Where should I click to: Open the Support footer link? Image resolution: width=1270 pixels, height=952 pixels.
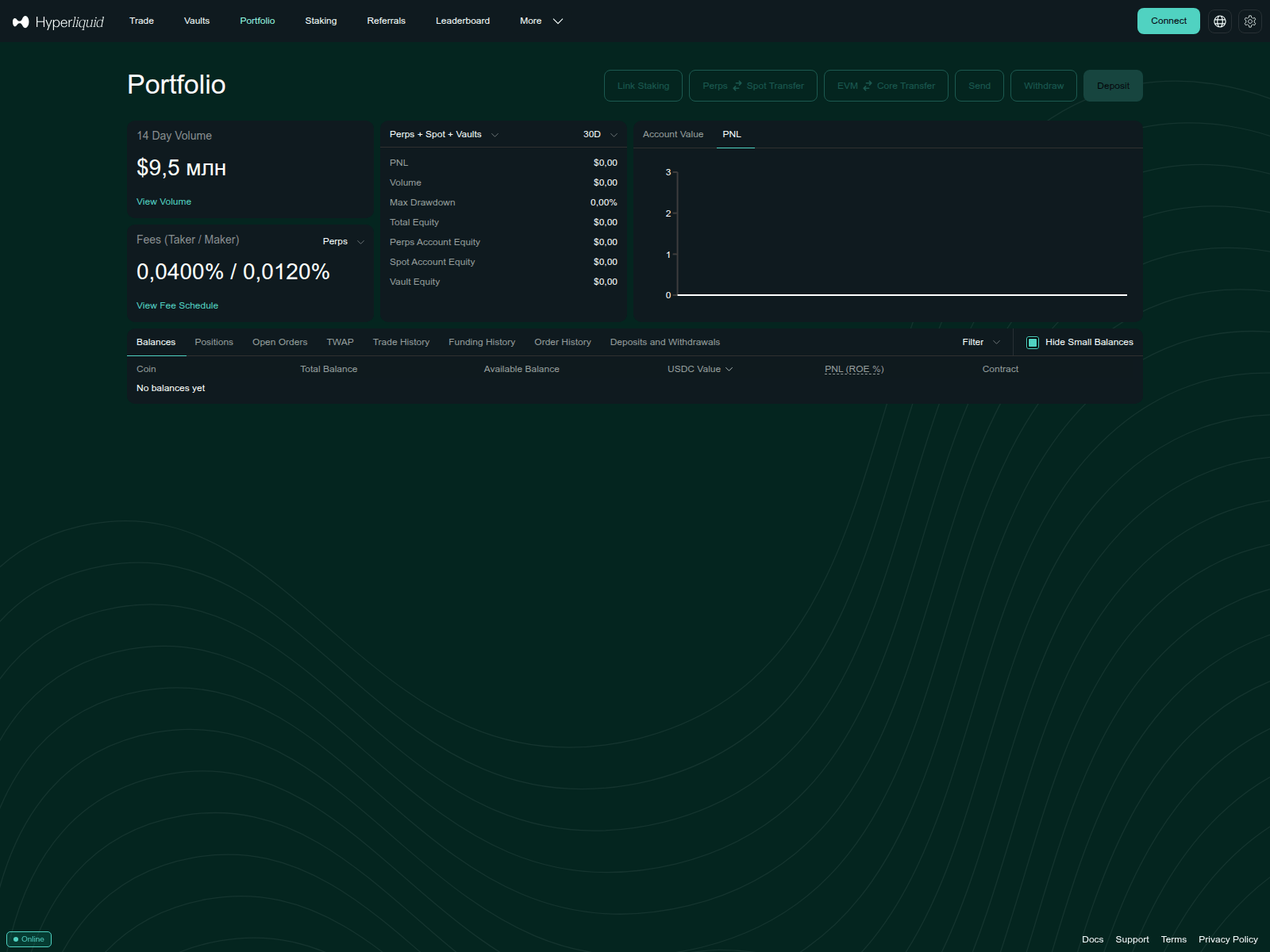tap(1133, 939)
